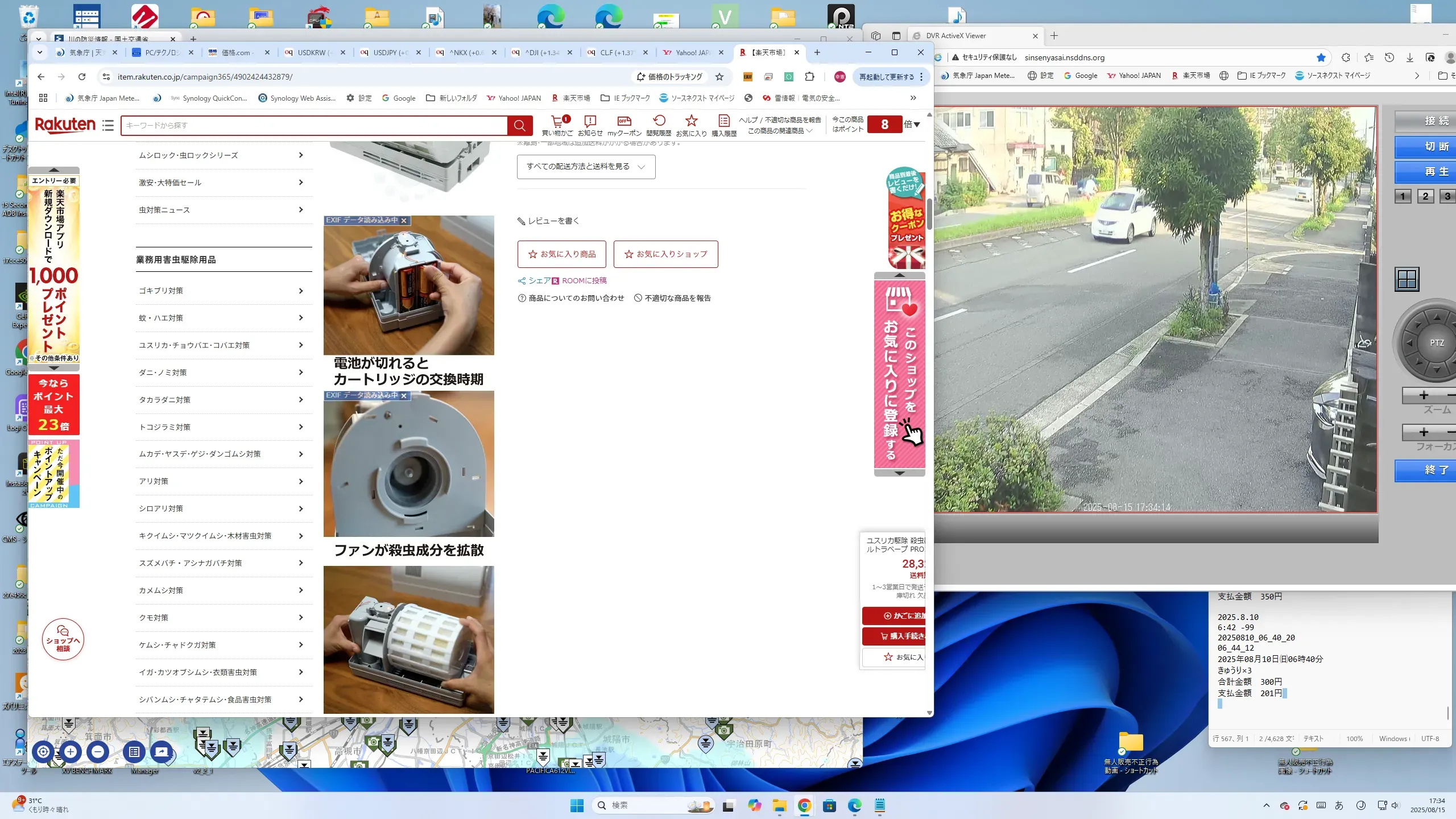Screen dimensions: 1456x819
Task: Toggle お気に入り商品 favorite item button
Action: [561, 254]
